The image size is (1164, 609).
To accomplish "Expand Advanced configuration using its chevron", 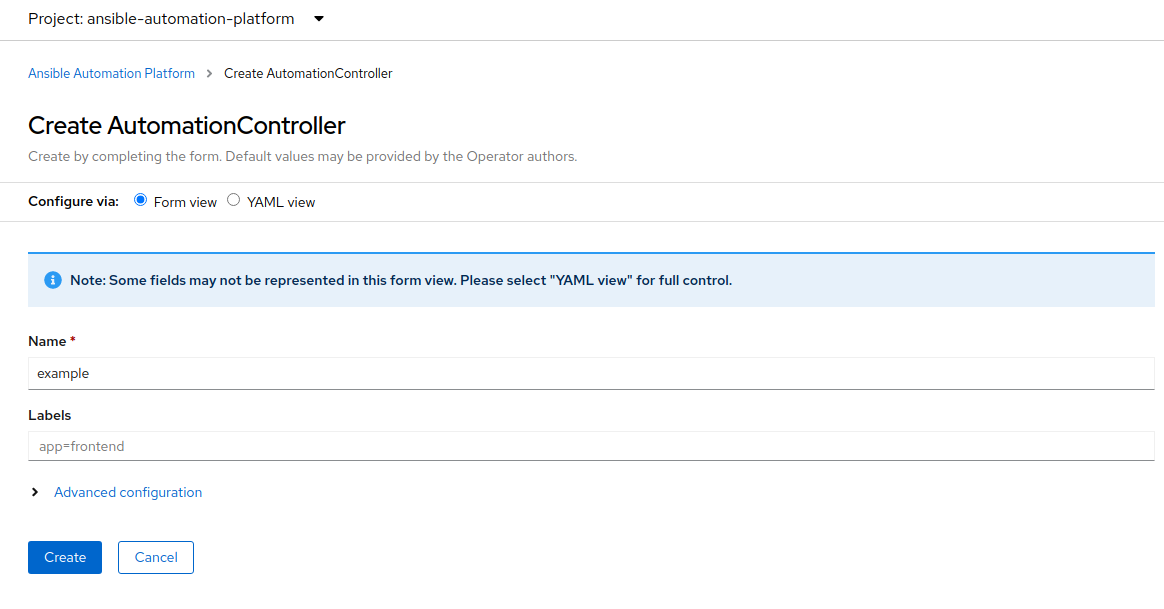I will point(35,492).
